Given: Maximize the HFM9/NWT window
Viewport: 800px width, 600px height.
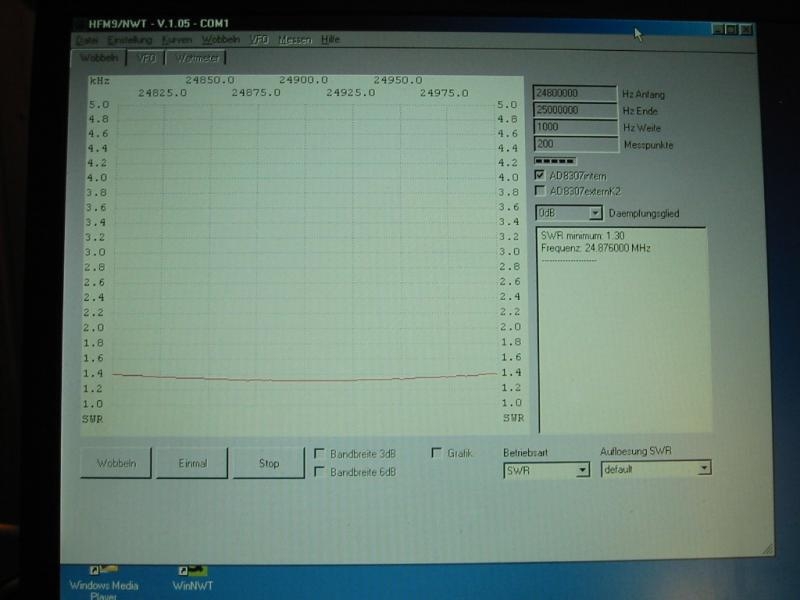Looking at the screenshot, I should coord(731,30).
